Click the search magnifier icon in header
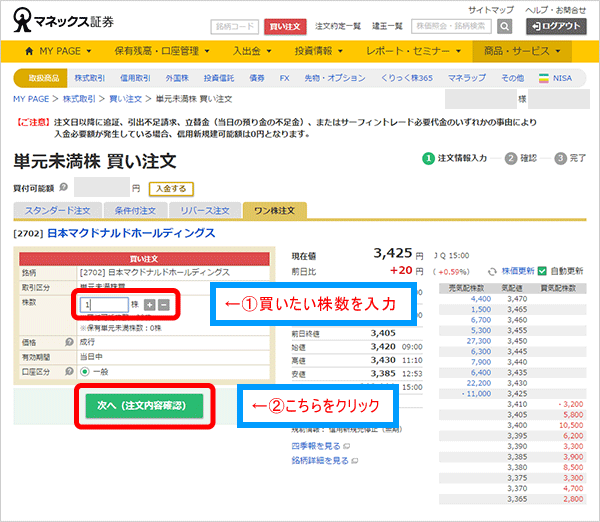 click(505, 26)
